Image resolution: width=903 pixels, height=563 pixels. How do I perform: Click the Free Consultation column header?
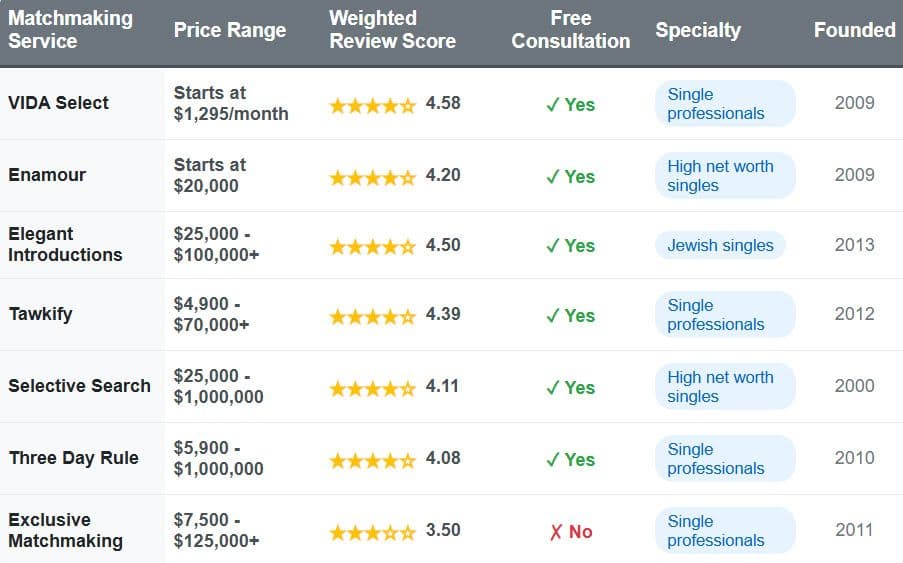570,30
